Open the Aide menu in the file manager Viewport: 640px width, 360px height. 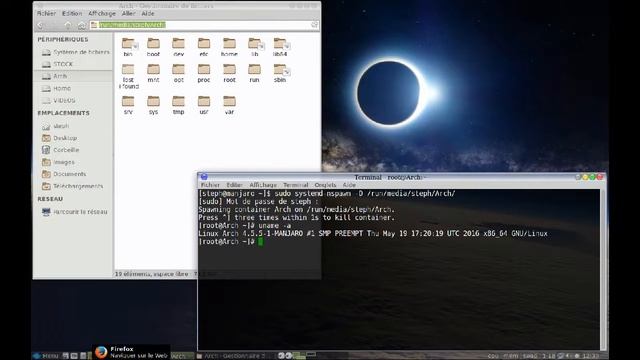[148, 13]
